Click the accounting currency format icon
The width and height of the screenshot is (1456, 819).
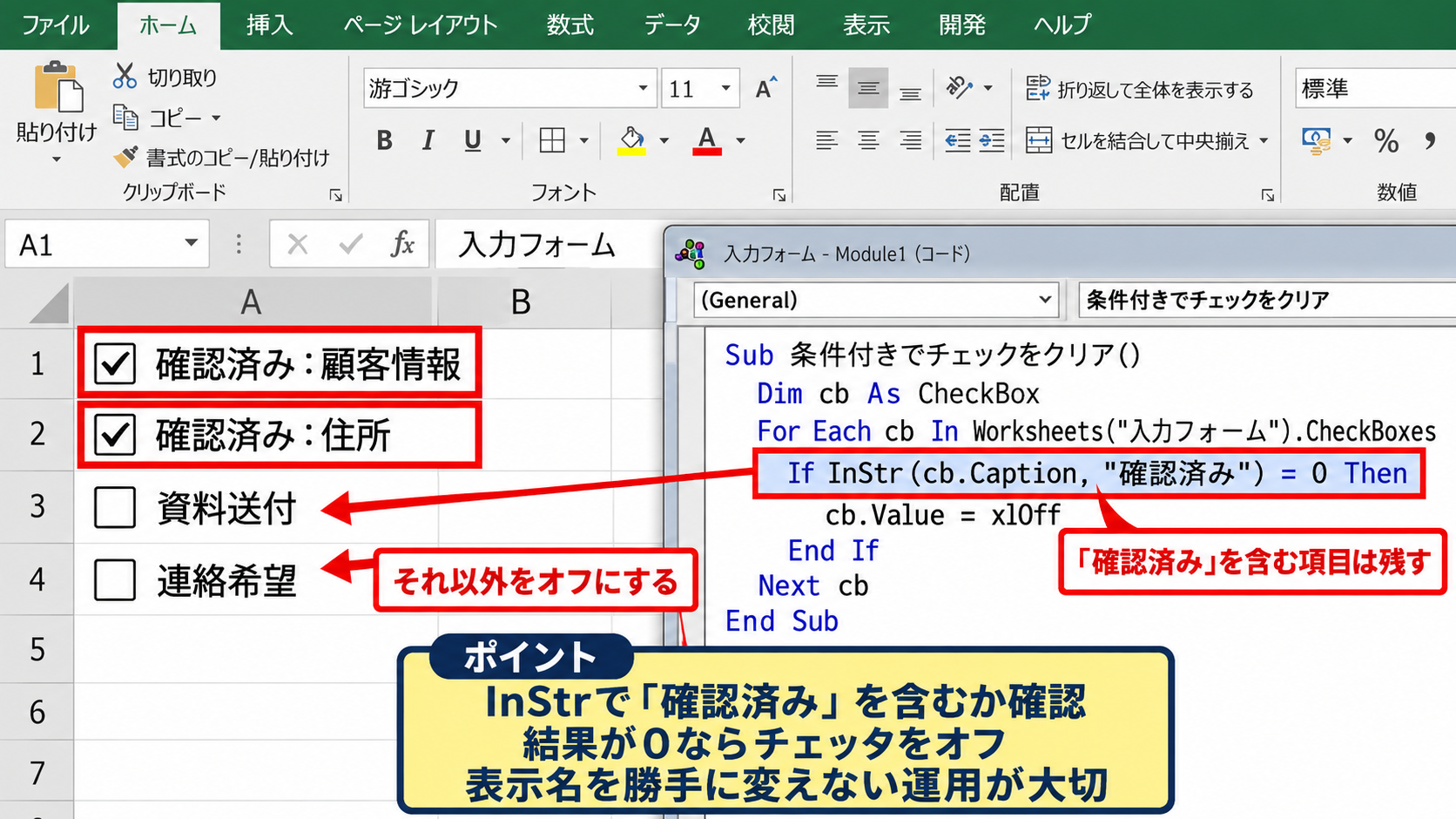[1316, 140]
